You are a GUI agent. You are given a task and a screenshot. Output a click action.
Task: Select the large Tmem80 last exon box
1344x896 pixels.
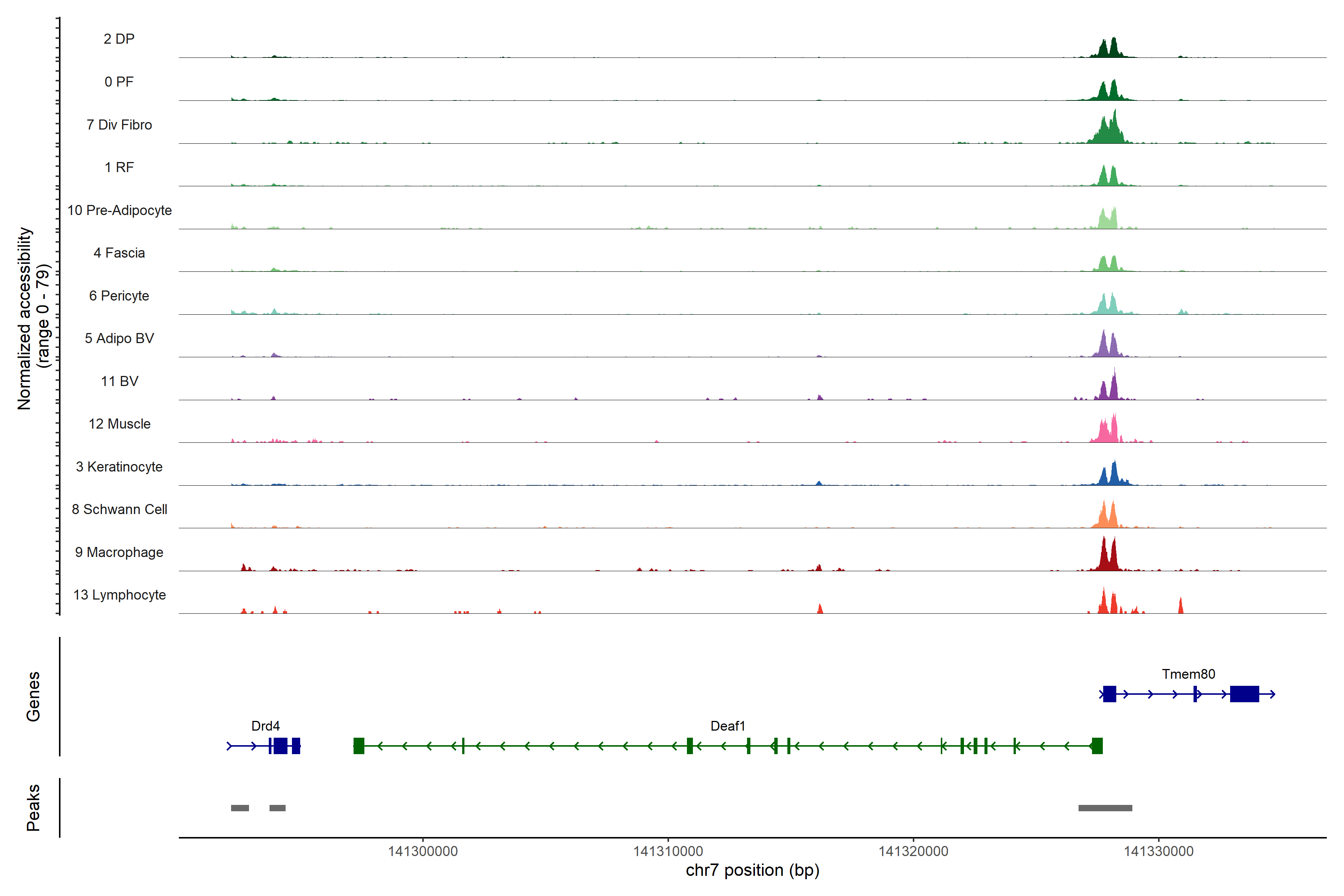pos(1244,694)
